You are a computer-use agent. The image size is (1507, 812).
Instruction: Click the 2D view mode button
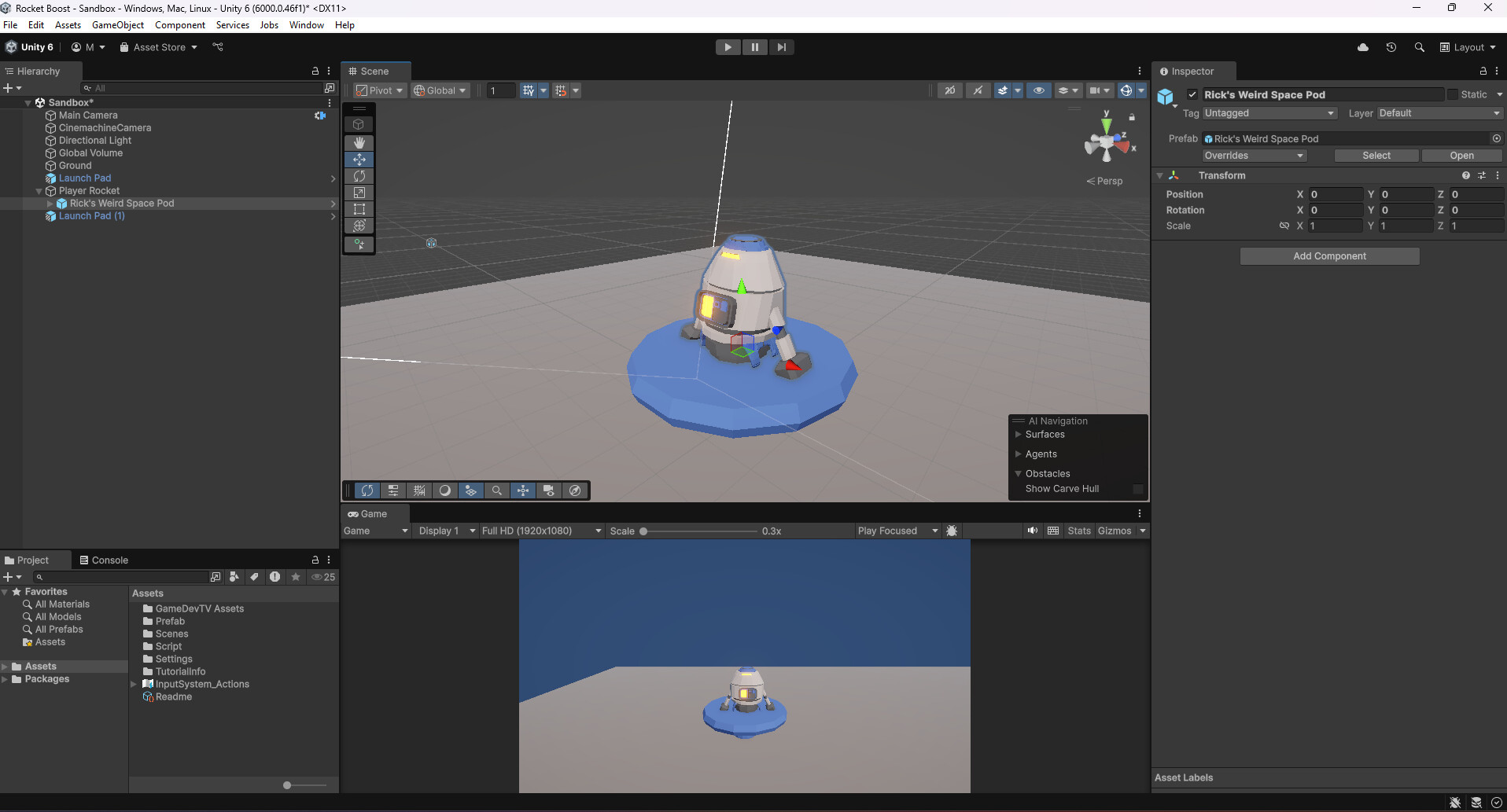(x=949, y=90)
